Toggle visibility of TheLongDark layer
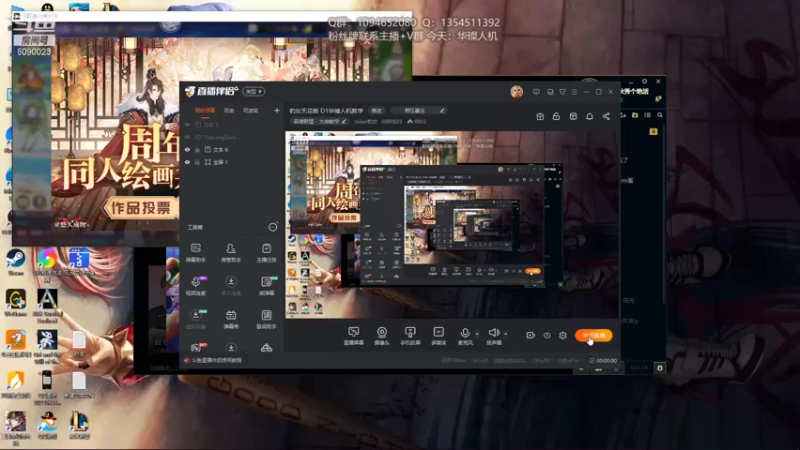The width and height of the screenshot is (800, 450). pos(187,137)
